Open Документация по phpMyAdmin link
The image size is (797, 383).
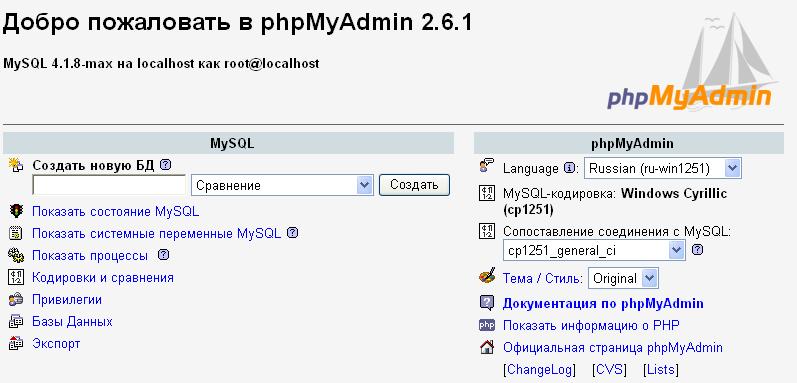(x=603, y=303)
